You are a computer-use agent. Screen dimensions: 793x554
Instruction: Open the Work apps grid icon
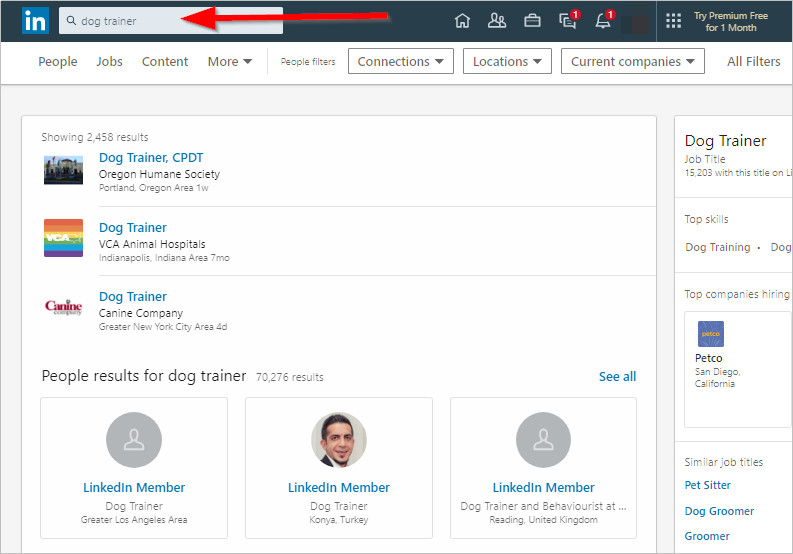[673, 21]
